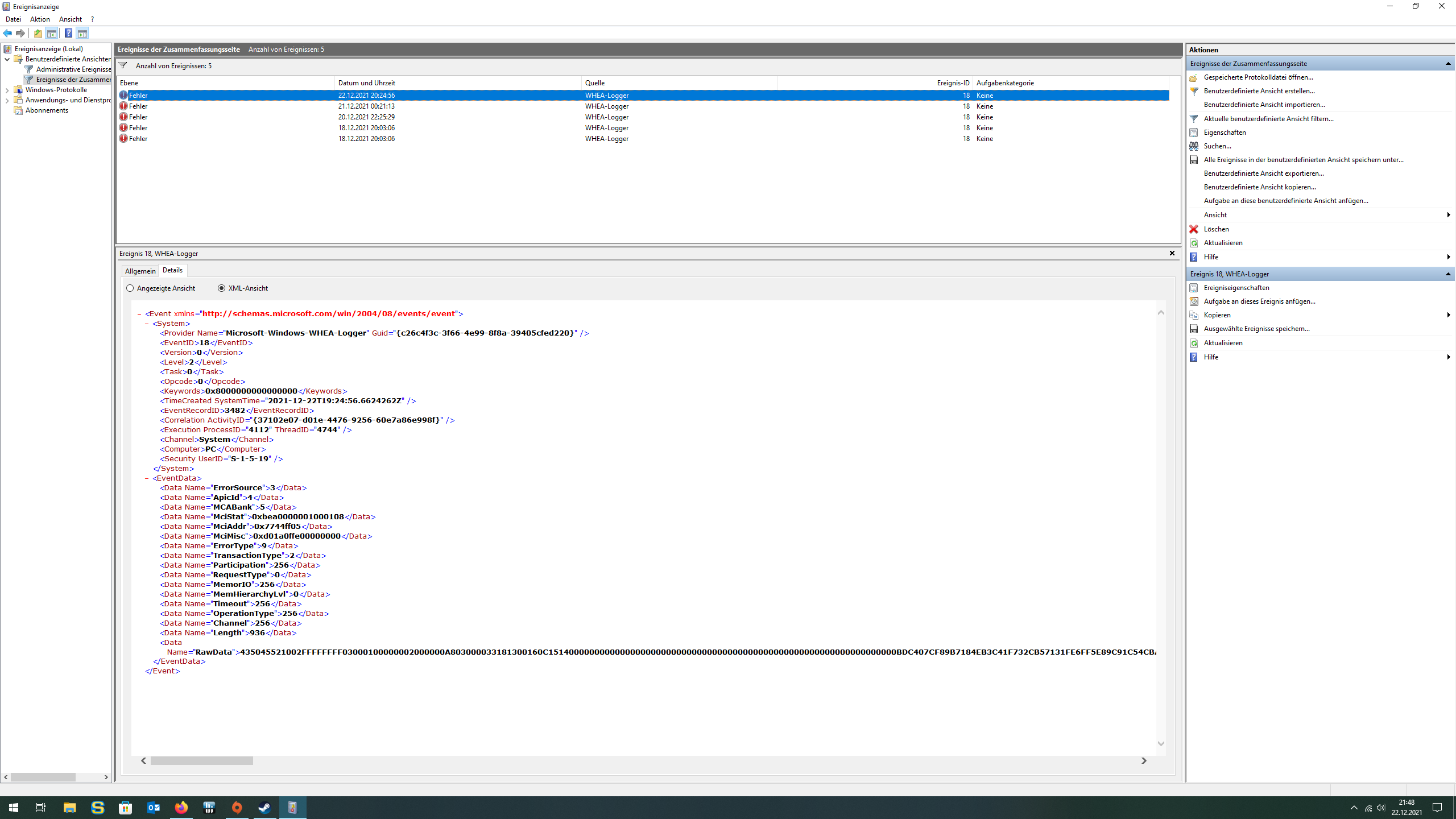Switch to the Allgemein tab
1456x819 pixels.
[140, 271]
